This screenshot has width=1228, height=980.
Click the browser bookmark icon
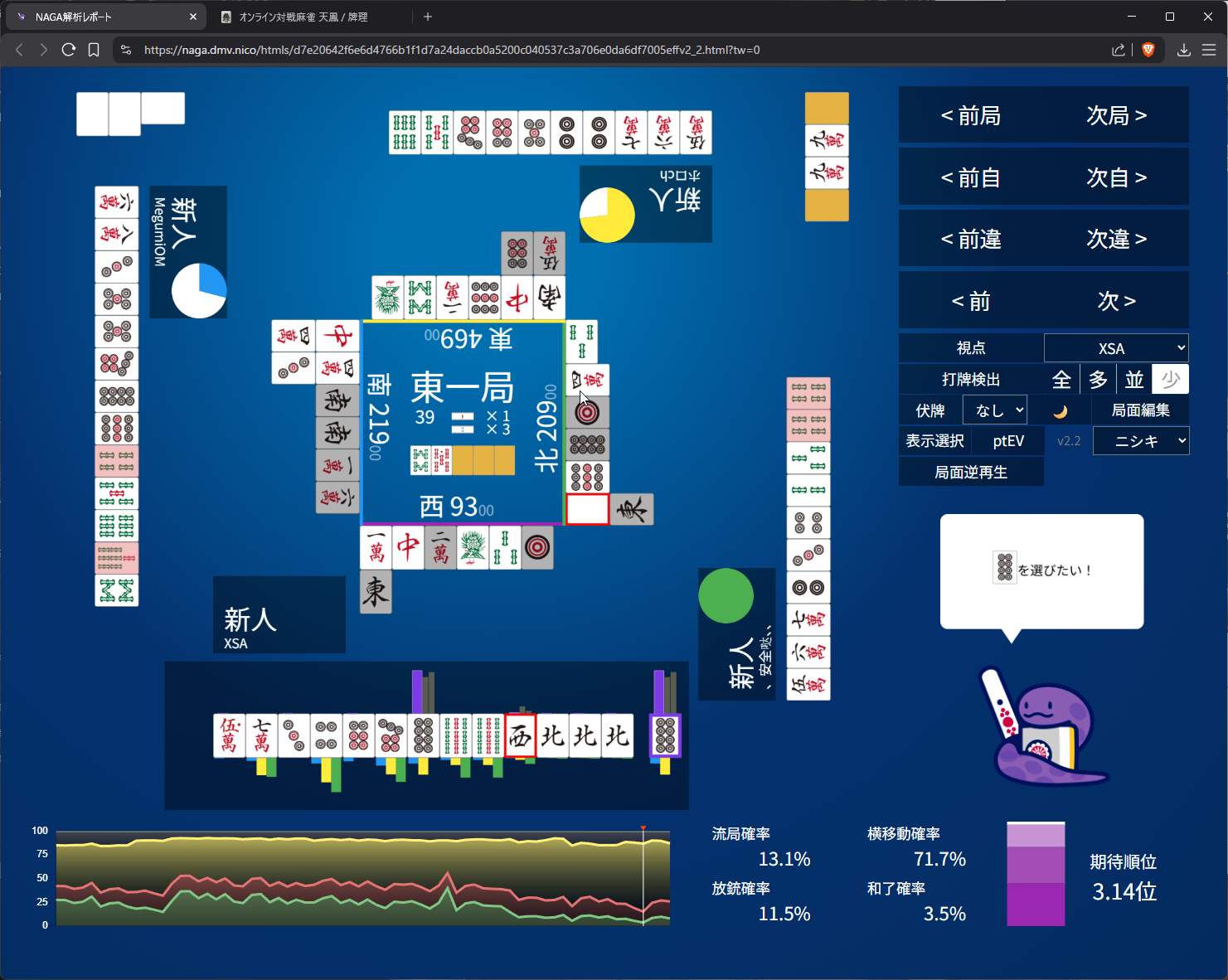point(94,50)
